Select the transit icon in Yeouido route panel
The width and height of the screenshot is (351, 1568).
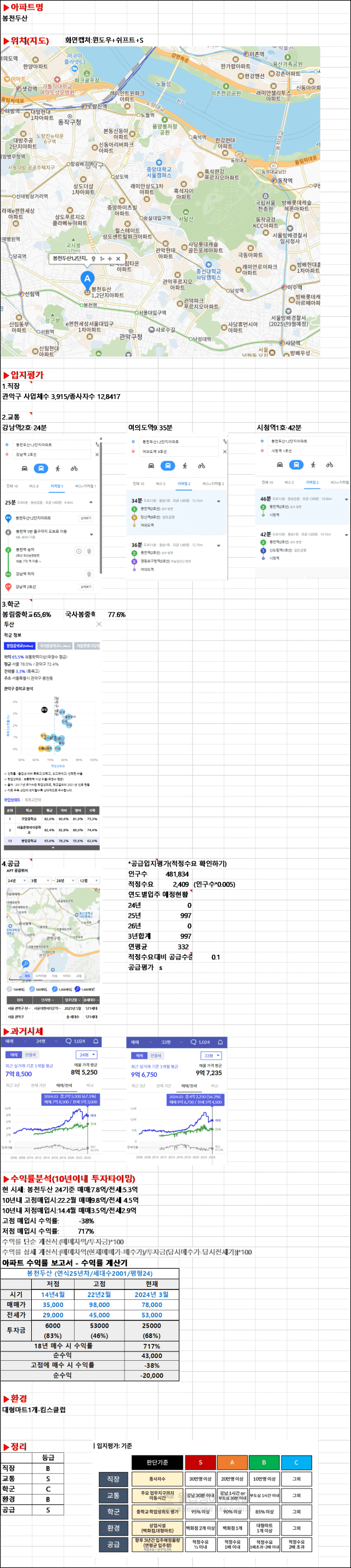coord(168,465)
